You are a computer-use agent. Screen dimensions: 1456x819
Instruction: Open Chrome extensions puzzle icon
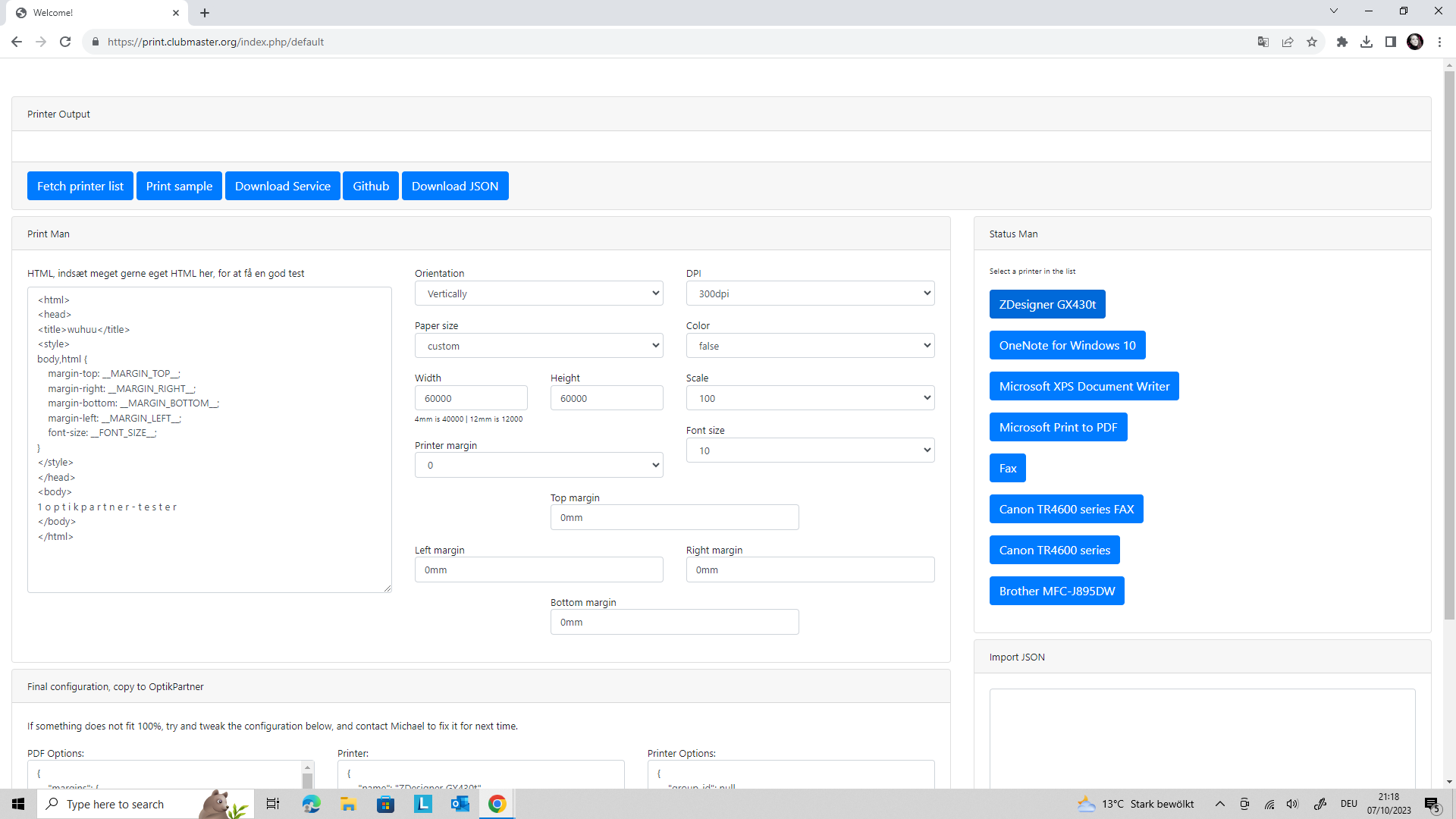[1342, 42]
